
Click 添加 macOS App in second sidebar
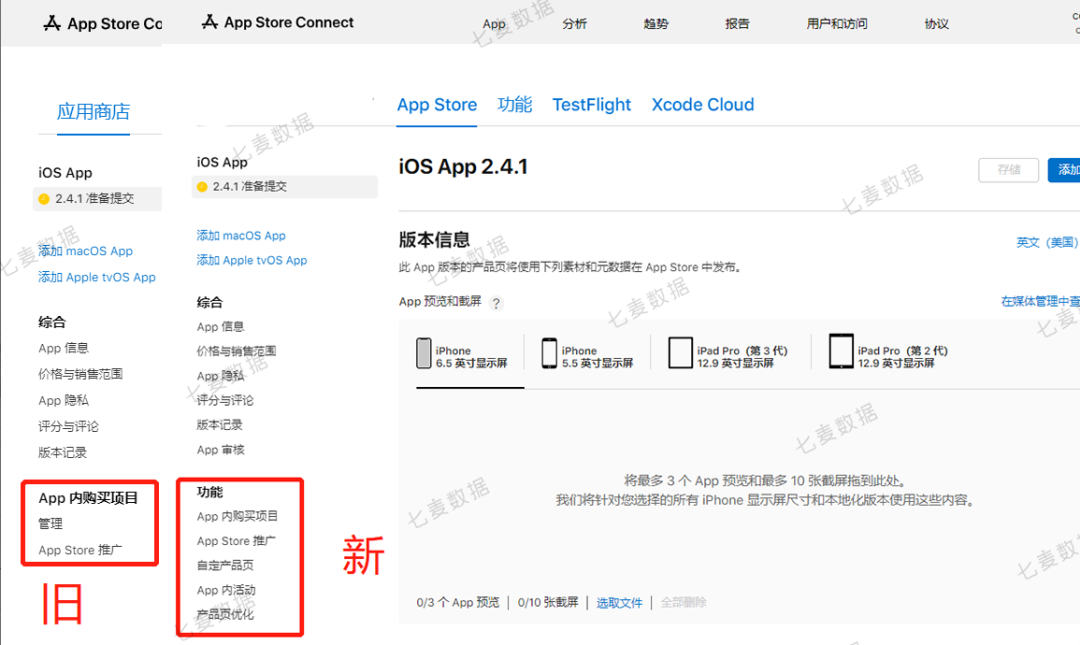tap(241, 236)
